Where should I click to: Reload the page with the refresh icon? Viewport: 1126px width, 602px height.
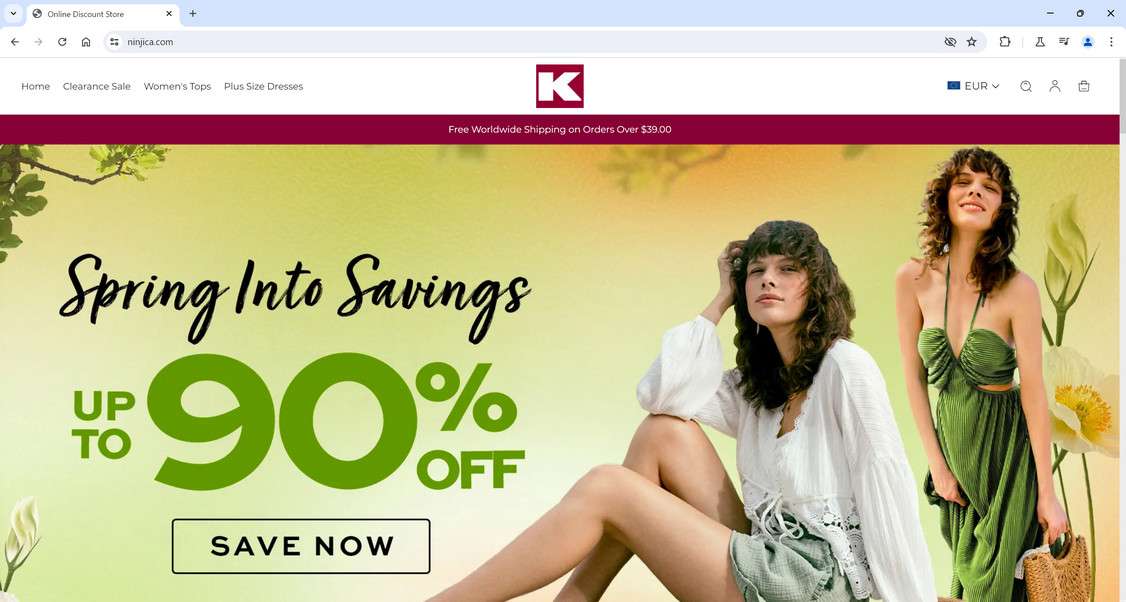(62, 42)
